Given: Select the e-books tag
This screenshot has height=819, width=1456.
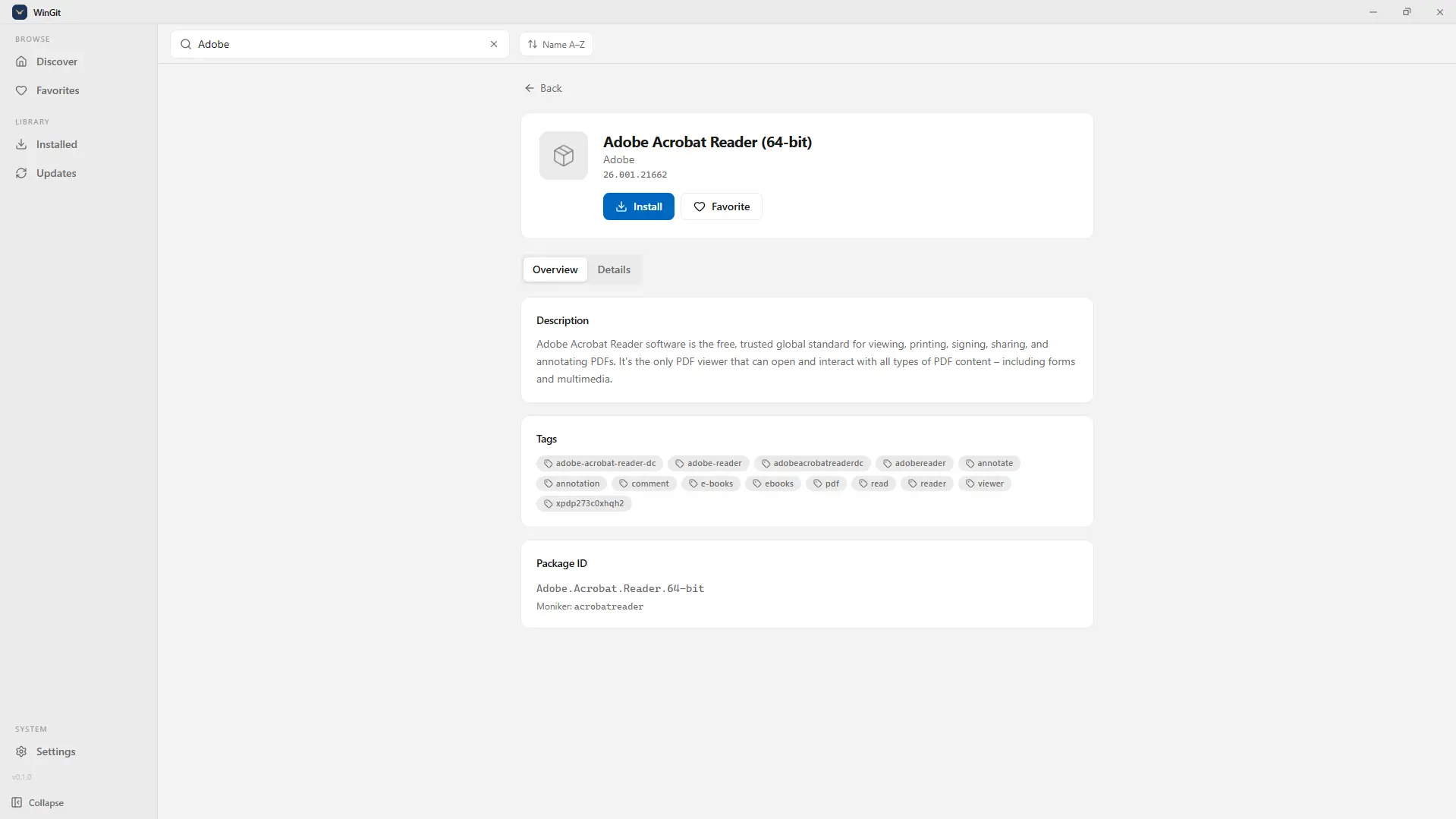Looking at the screenshot, I should point(711,484).
